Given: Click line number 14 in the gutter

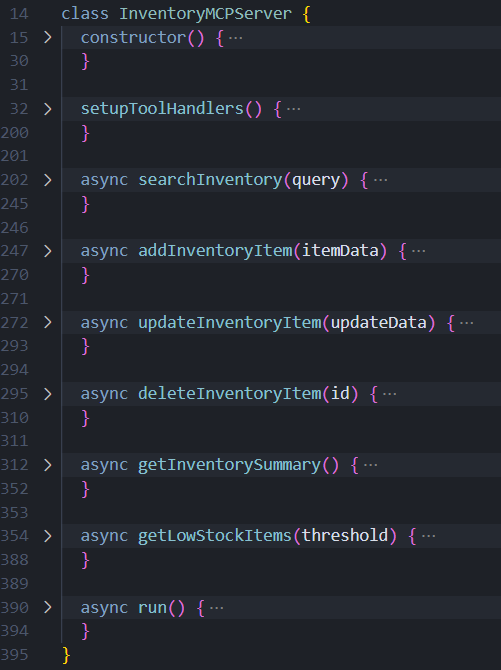Looking at the screenshot, I should click(x=19, y=14).
